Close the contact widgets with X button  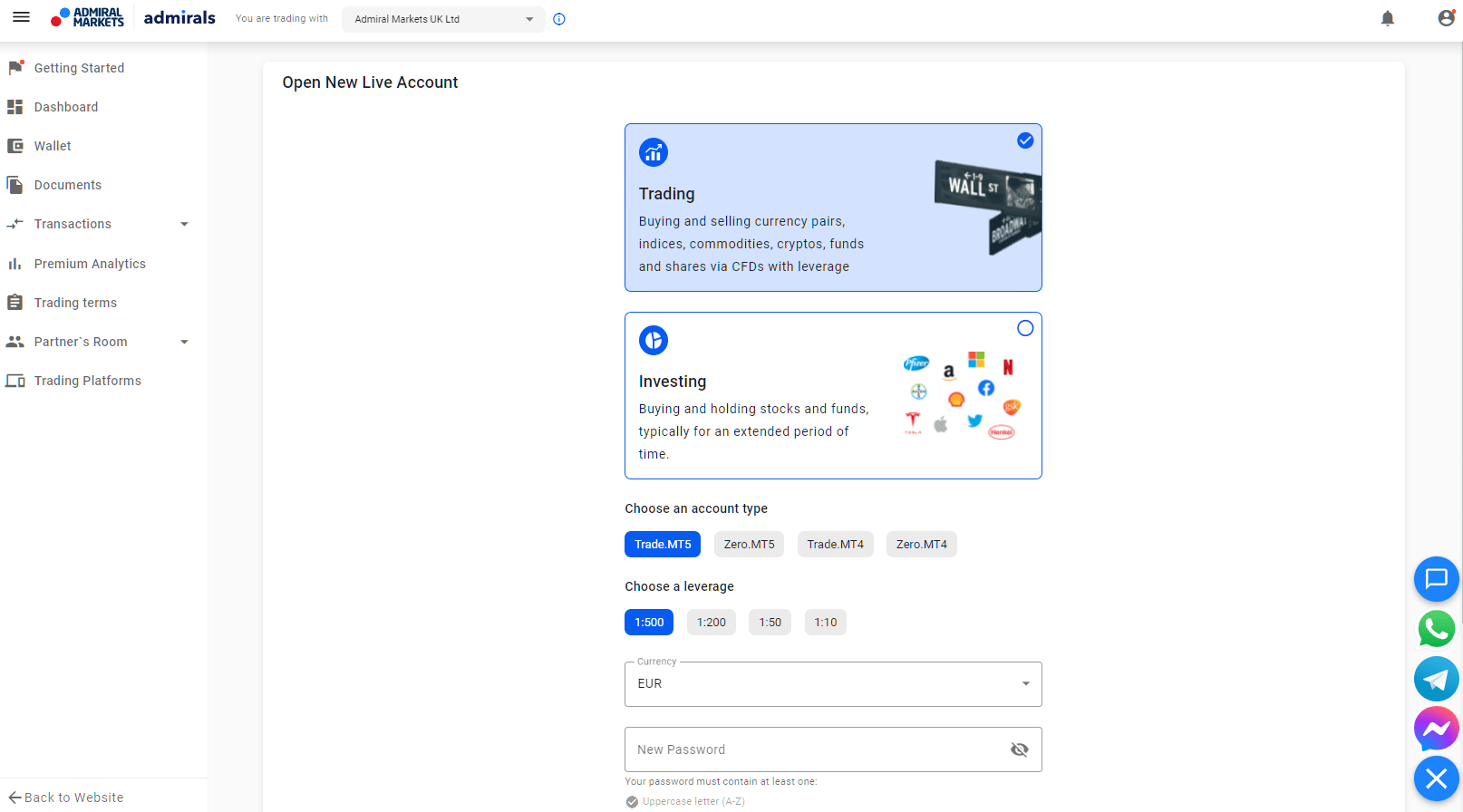(1437, 778)
